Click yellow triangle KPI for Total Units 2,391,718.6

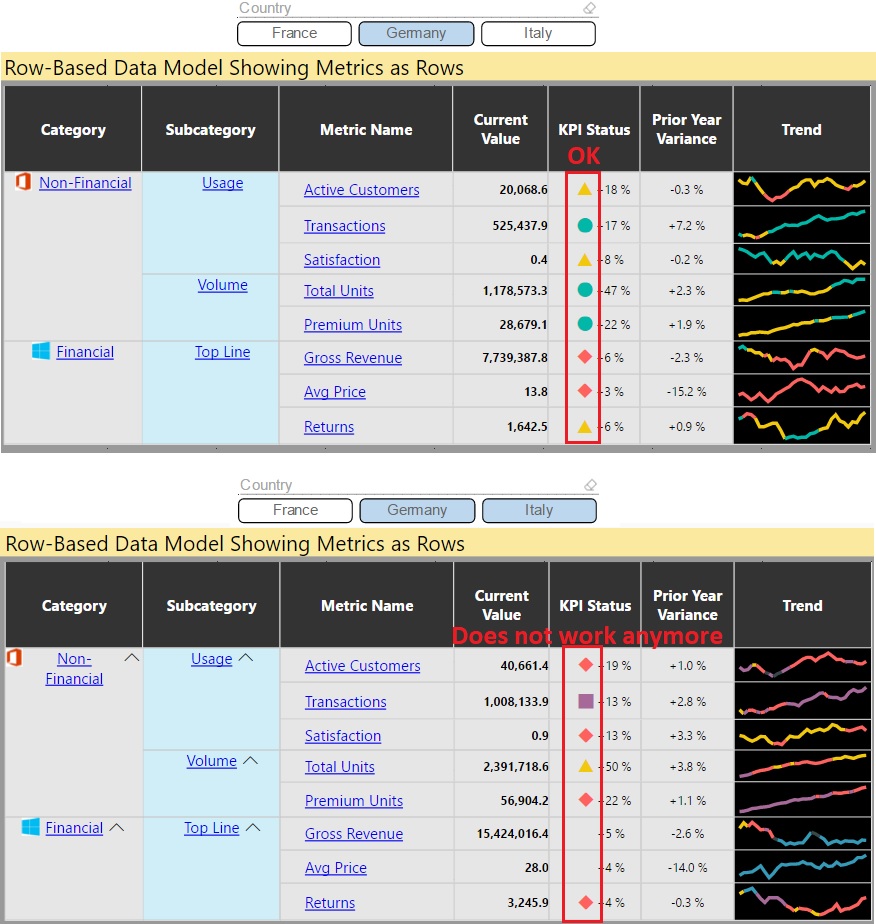tap(586, 766)
